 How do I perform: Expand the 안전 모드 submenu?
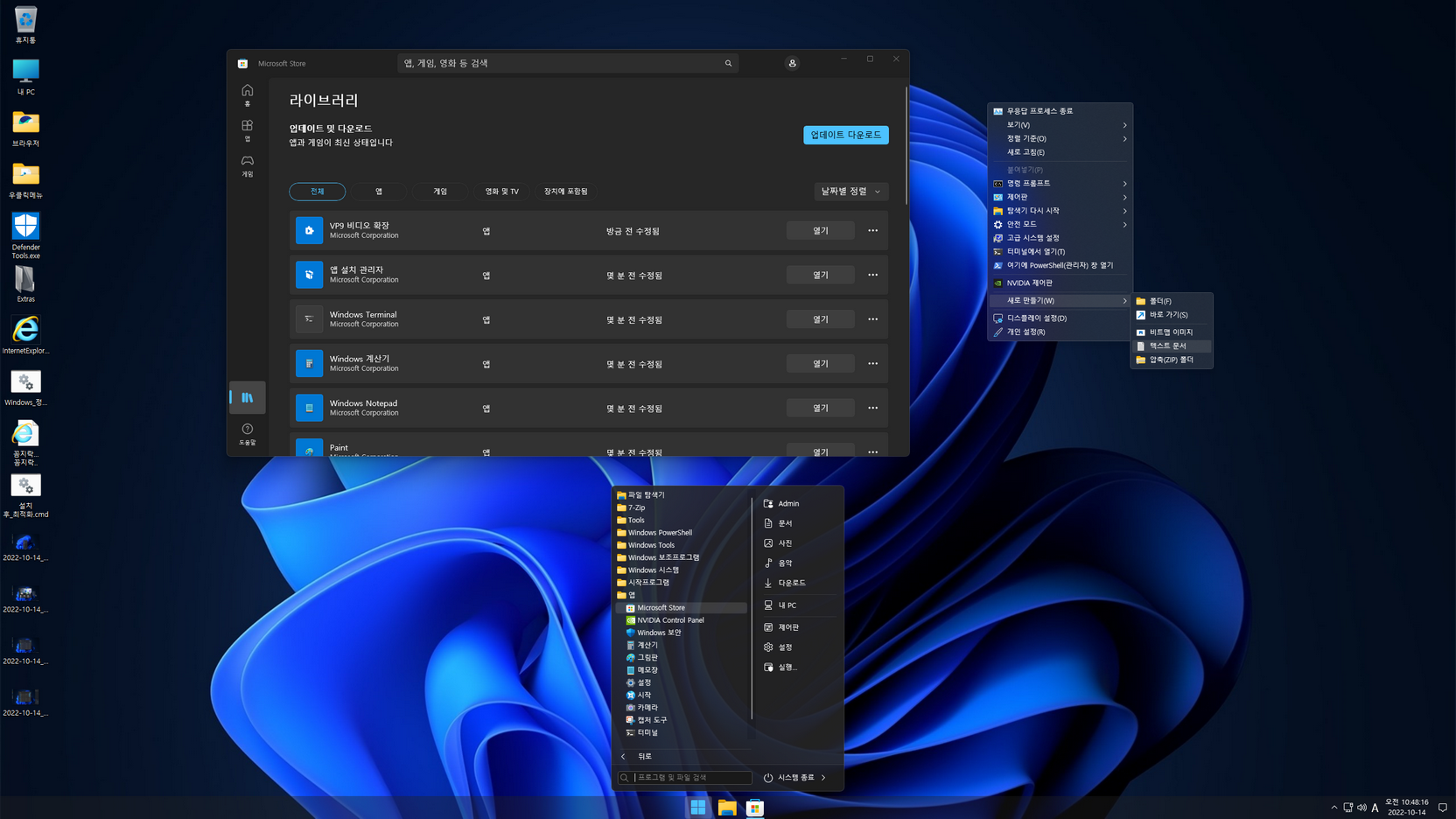[x=1060, y=224]
